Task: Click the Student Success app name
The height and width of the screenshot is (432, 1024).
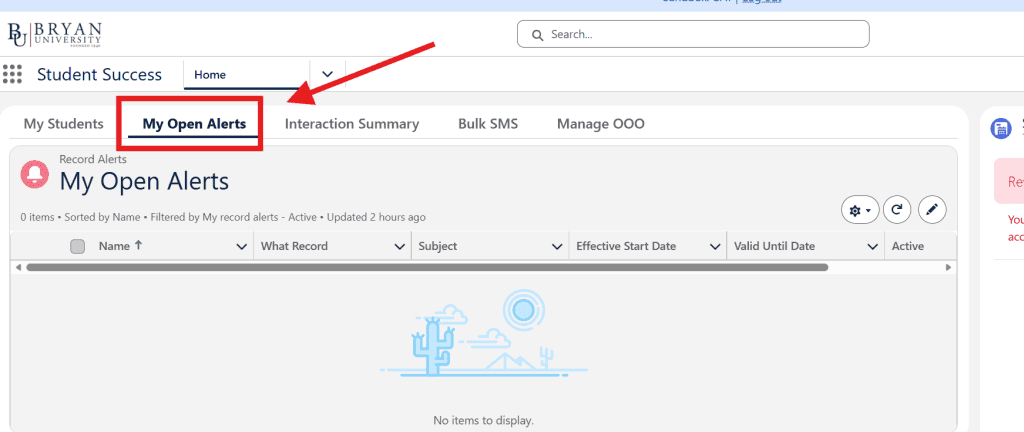Action: [x=99, y=74]
